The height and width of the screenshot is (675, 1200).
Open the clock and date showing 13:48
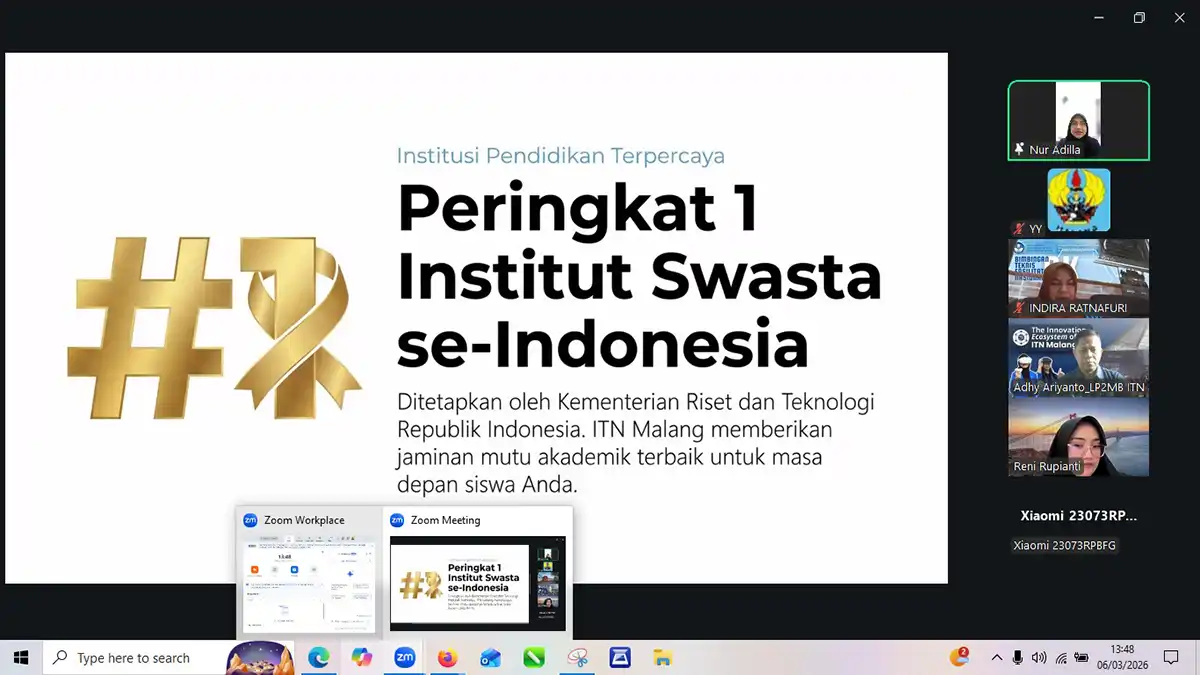(x=1122, y=657)
